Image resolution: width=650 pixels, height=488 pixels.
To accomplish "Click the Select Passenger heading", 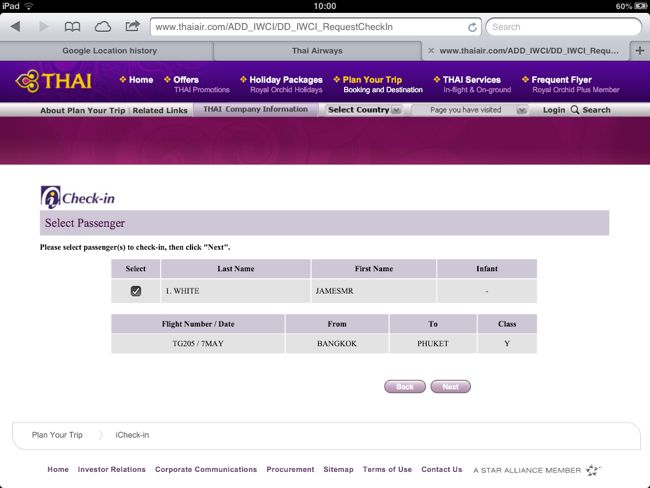I will click(85, 223).
